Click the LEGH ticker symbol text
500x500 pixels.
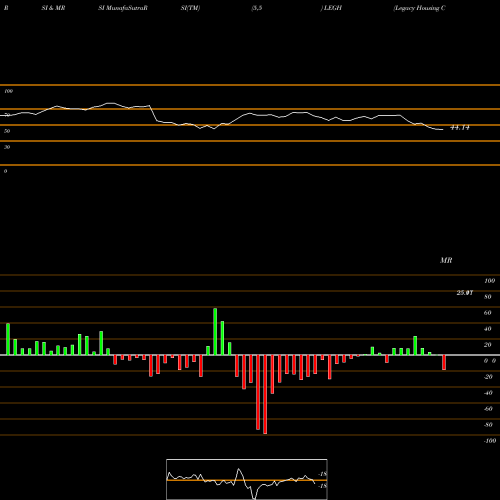(332, 8)
